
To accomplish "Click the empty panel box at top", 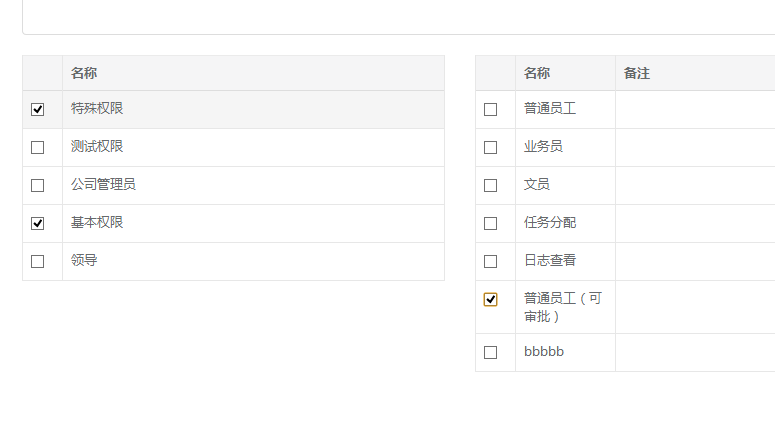I will [398, 17].
